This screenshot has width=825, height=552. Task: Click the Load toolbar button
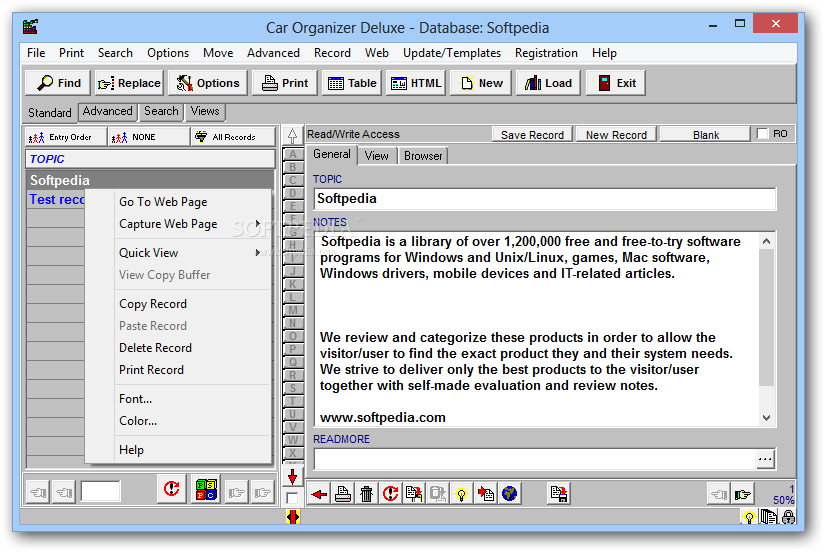(548, 83)
